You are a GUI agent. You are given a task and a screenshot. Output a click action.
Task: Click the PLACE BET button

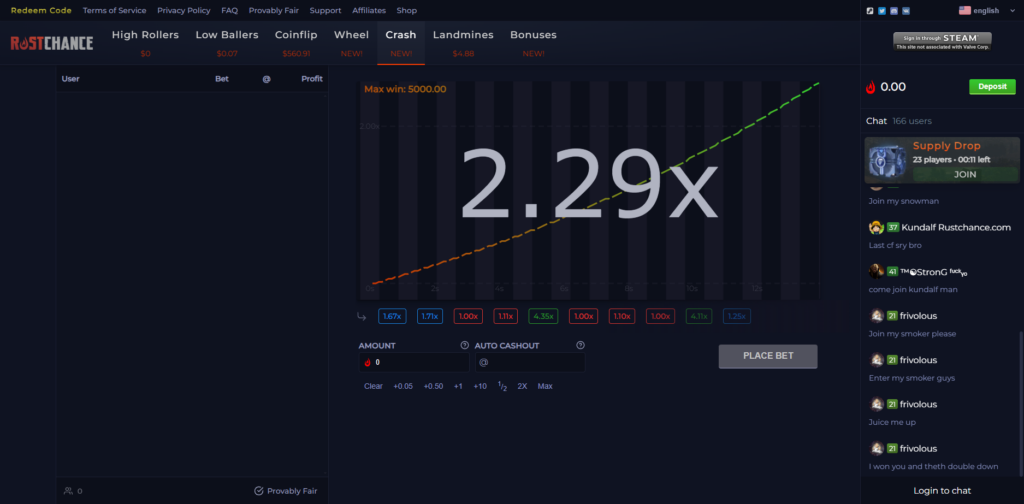pyautogui.click(x=768, y=356)
